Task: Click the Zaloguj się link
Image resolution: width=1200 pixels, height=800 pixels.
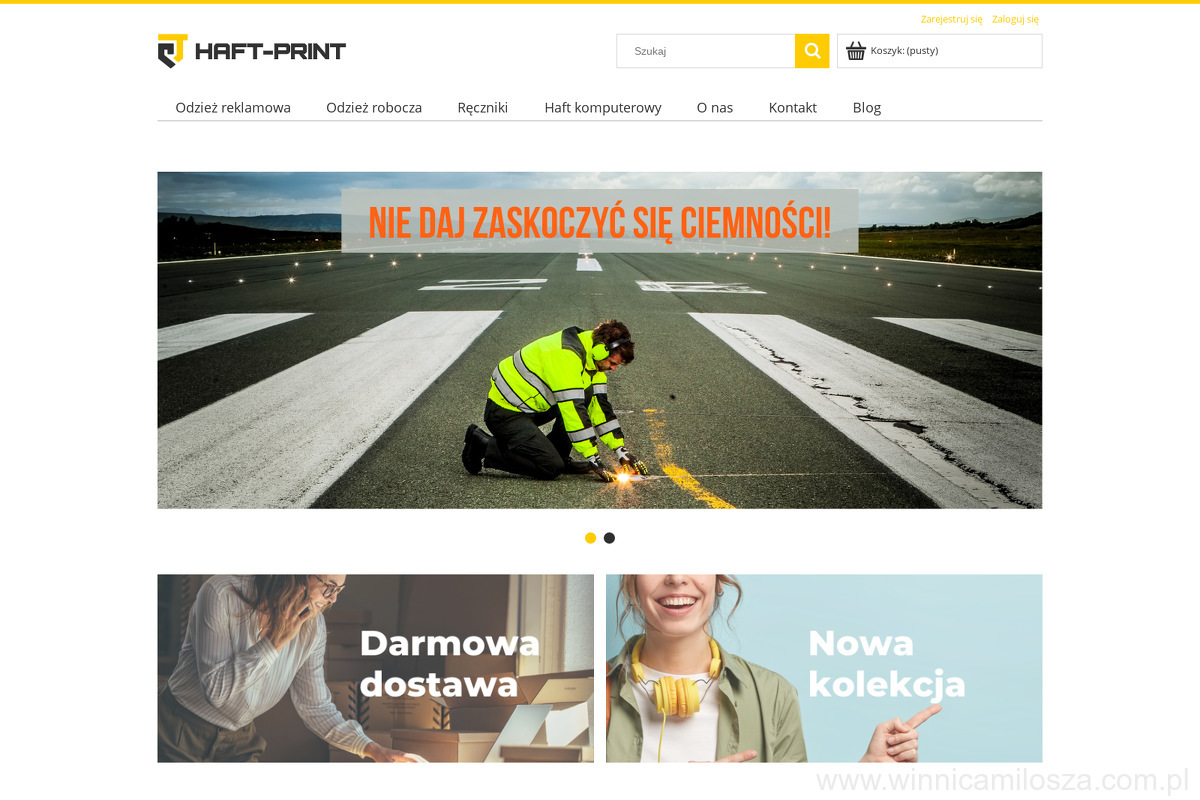Action: (1015, 19)
